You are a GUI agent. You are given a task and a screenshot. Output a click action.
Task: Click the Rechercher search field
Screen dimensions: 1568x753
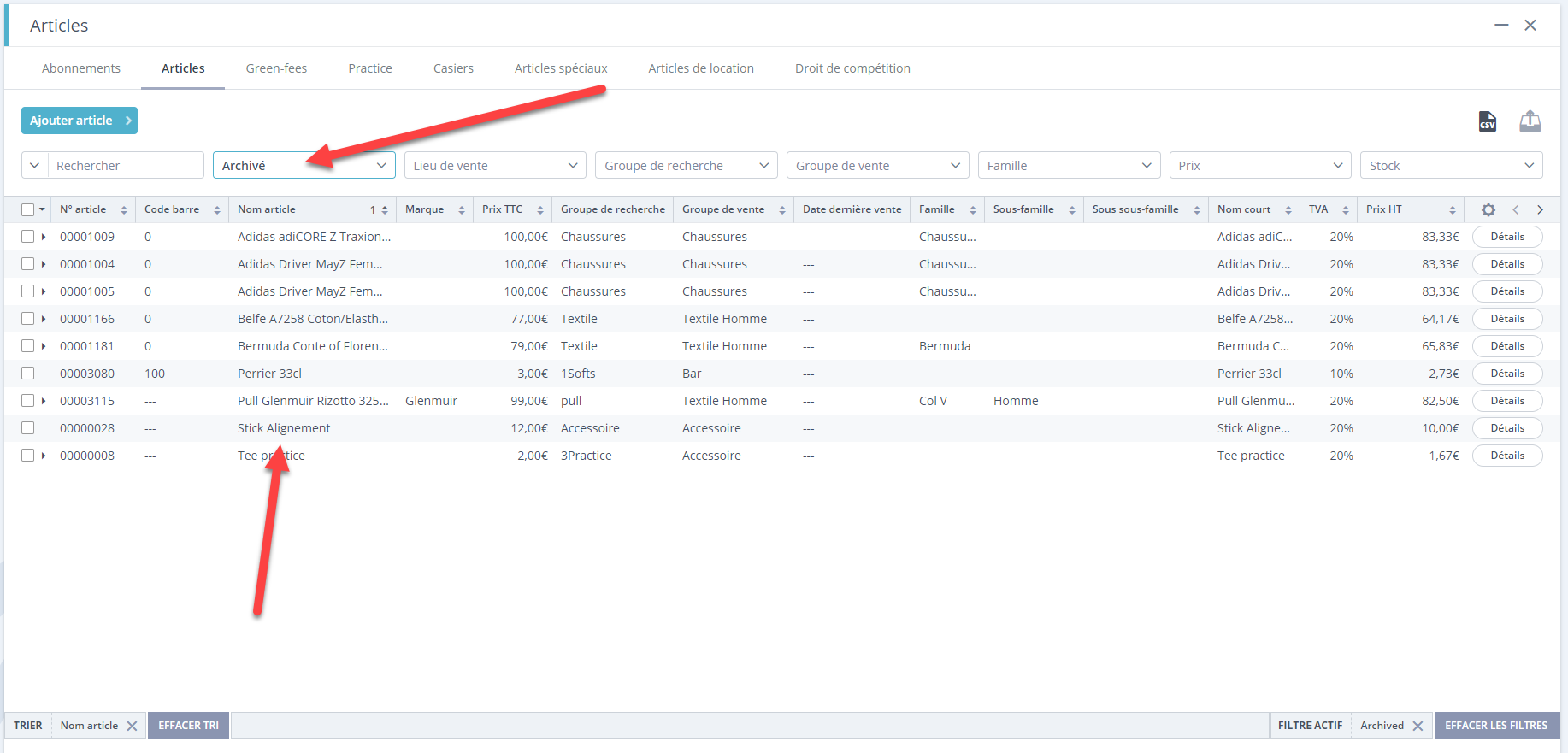126,165
